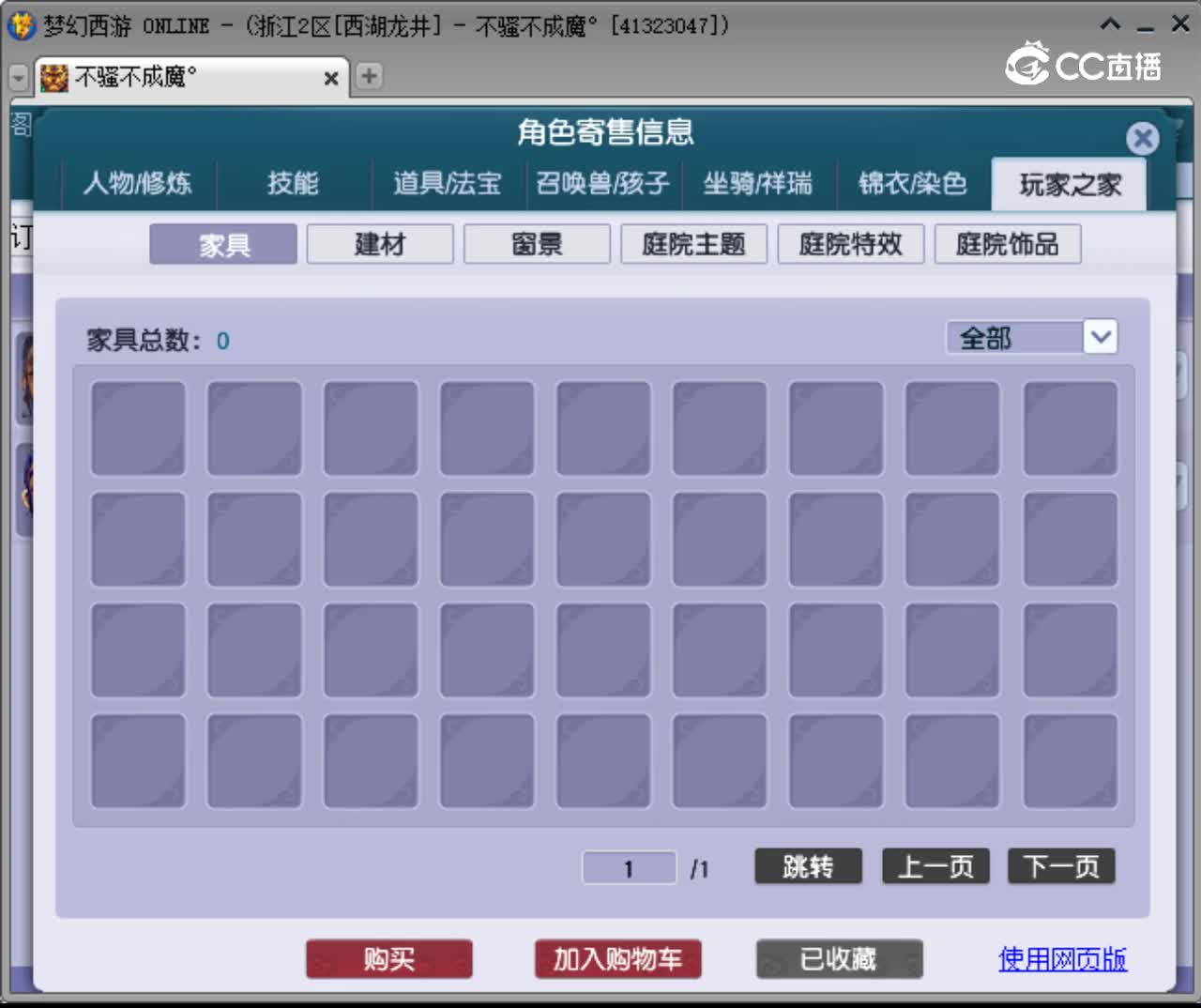Viewport: 1201px width, 1008px height.
Task: Select the 不骚不成魔° character tab
Action: [x=191, y=77]
